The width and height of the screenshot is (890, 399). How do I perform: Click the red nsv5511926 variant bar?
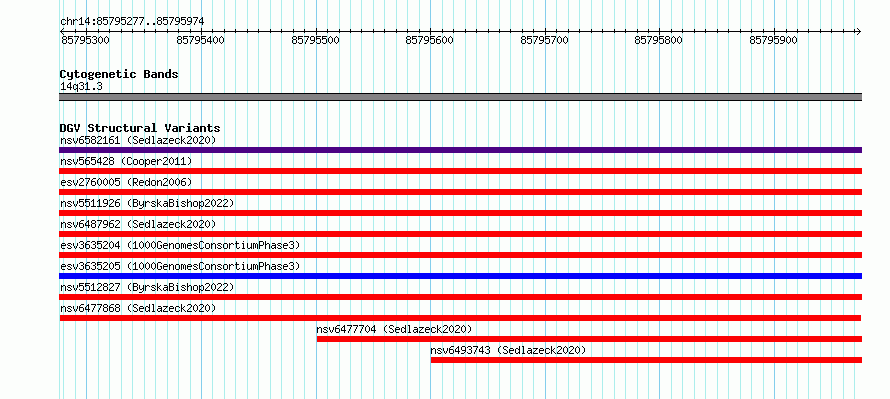pos(460,213)
